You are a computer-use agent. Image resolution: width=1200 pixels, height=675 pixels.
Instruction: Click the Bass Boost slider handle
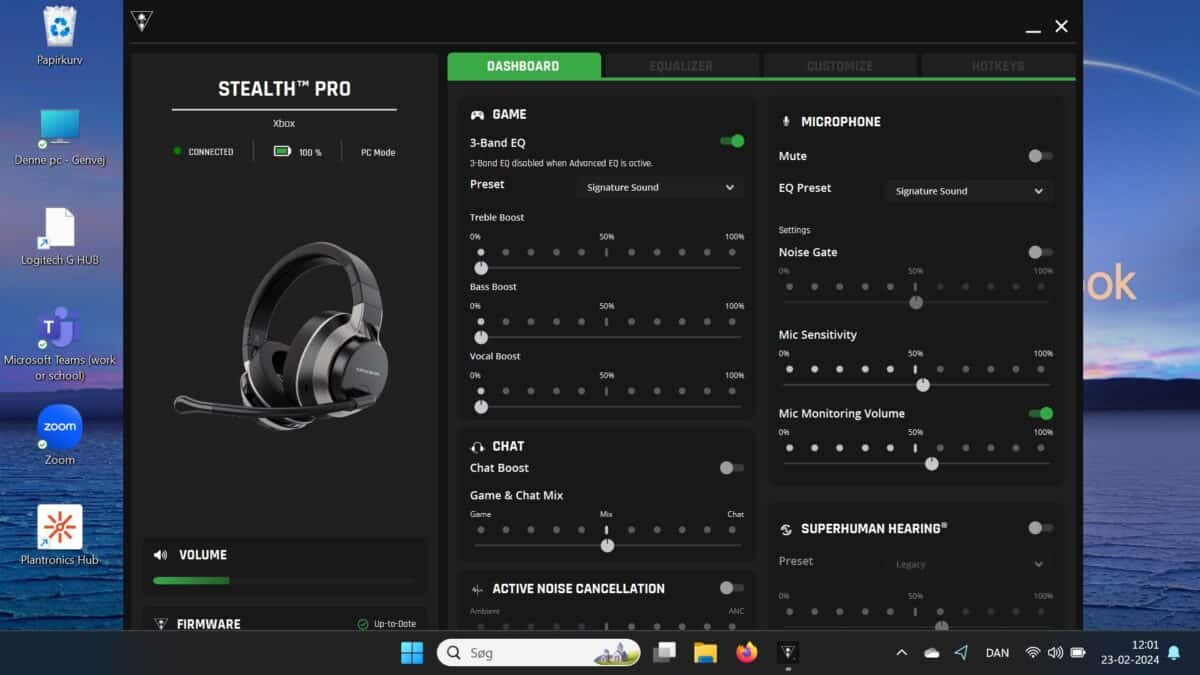point(481,337)
